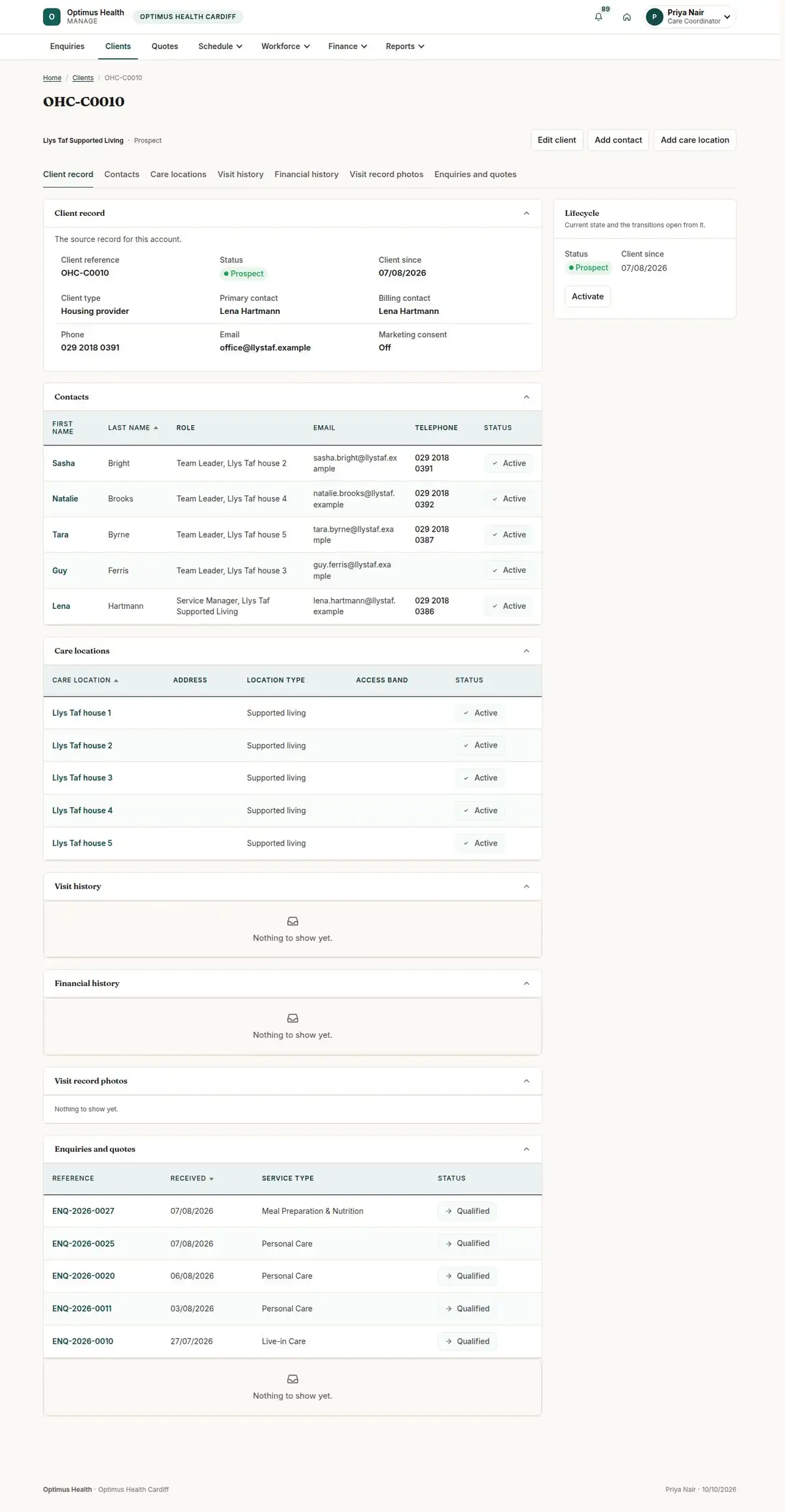Click Qualified status for ENQ-2026-0020

click(467, 1276)
